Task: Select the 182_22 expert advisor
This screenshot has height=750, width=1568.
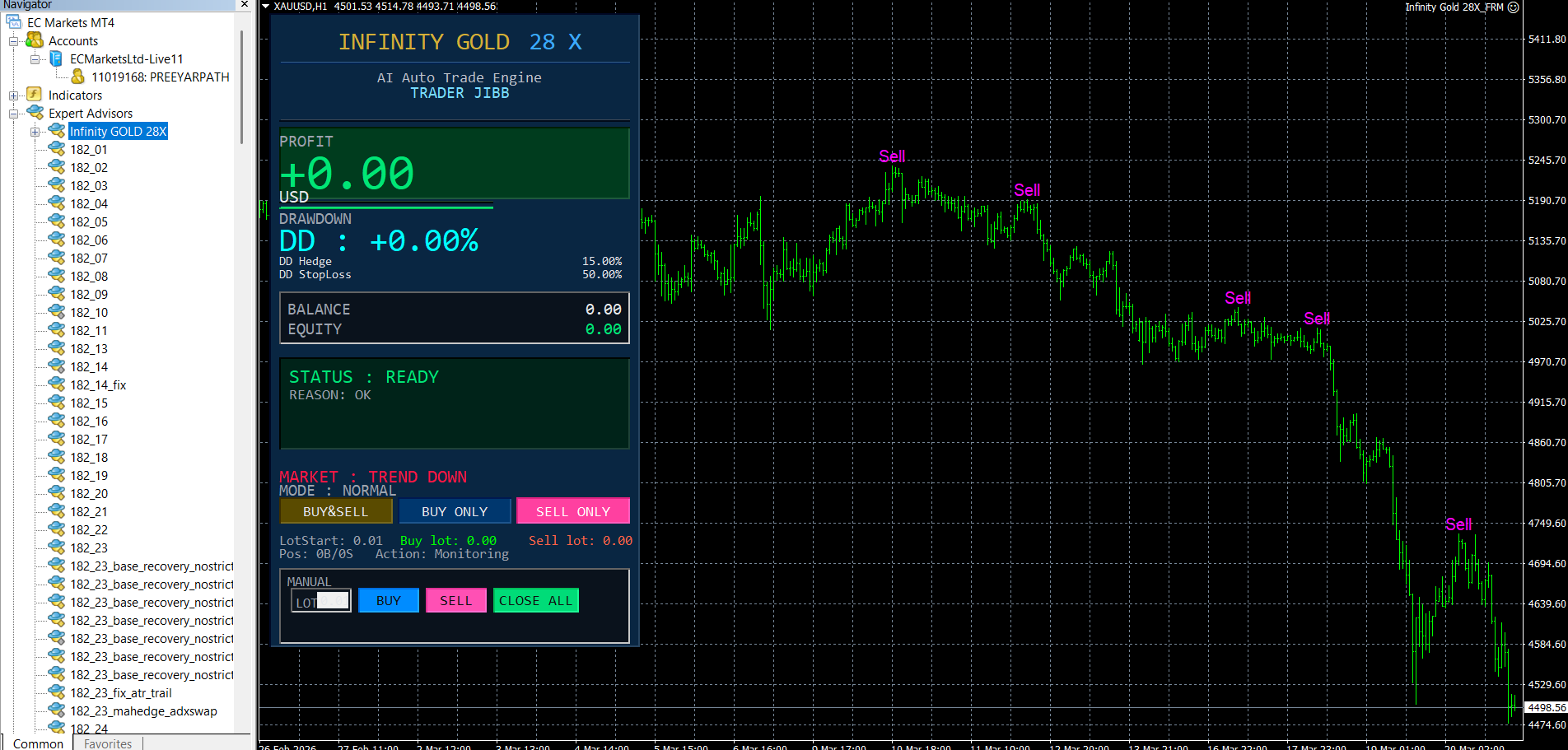Action: pos(89,529)
